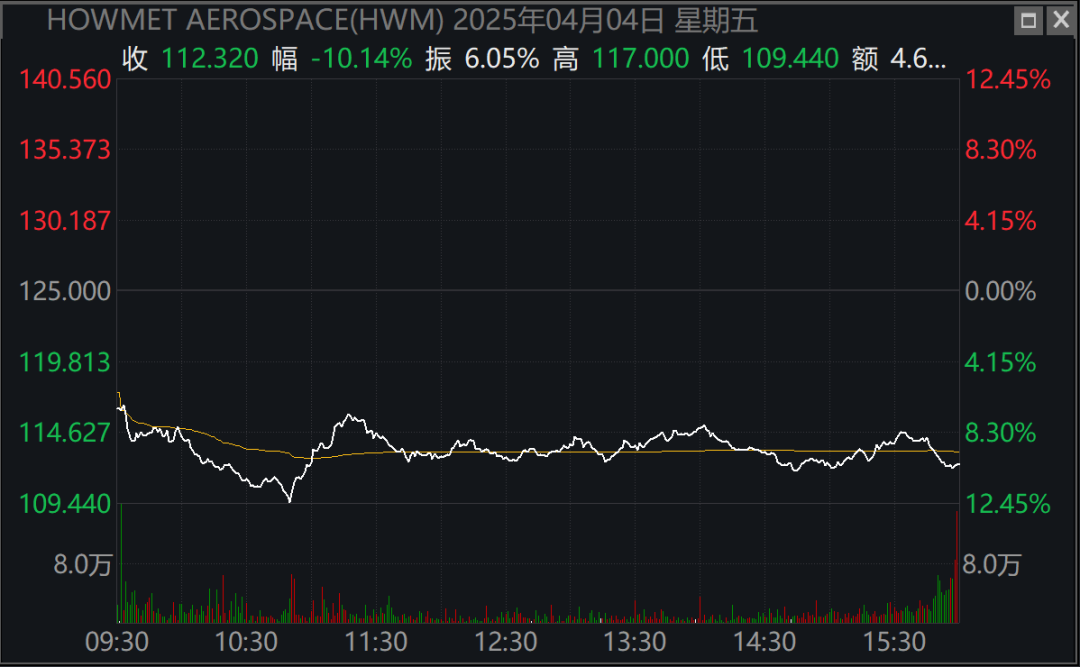The height and width of the screenshot is (667, 1080).
Task: Click price axis label 140.560
Action: 65,80
